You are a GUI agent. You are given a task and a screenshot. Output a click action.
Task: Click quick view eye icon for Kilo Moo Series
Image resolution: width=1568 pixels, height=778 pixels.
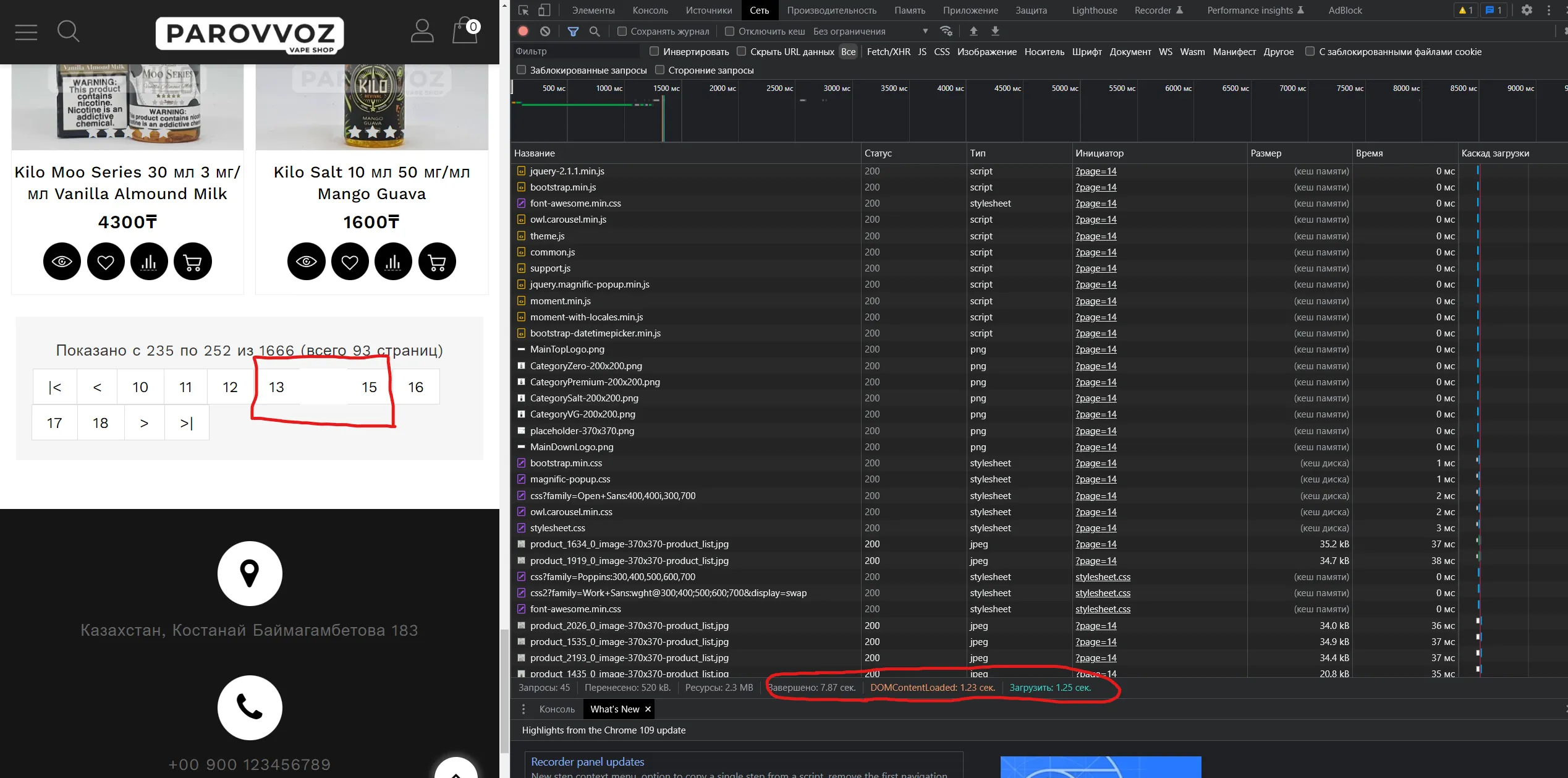pyautogui.click(x=62, y=262)
